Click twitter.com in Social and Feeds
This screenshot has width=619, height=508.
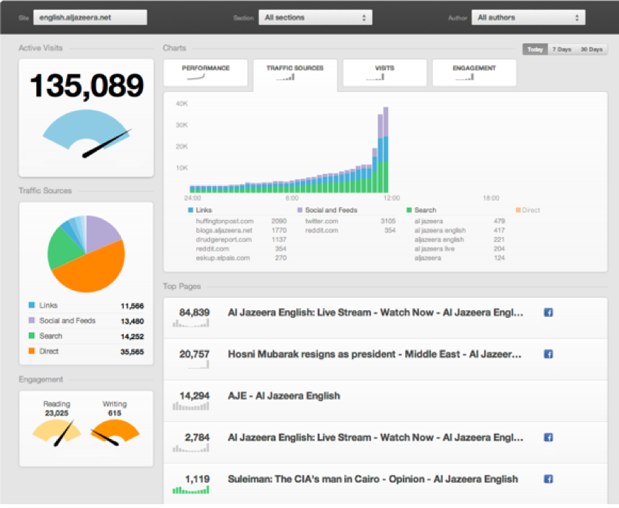[x=322, y=221]
